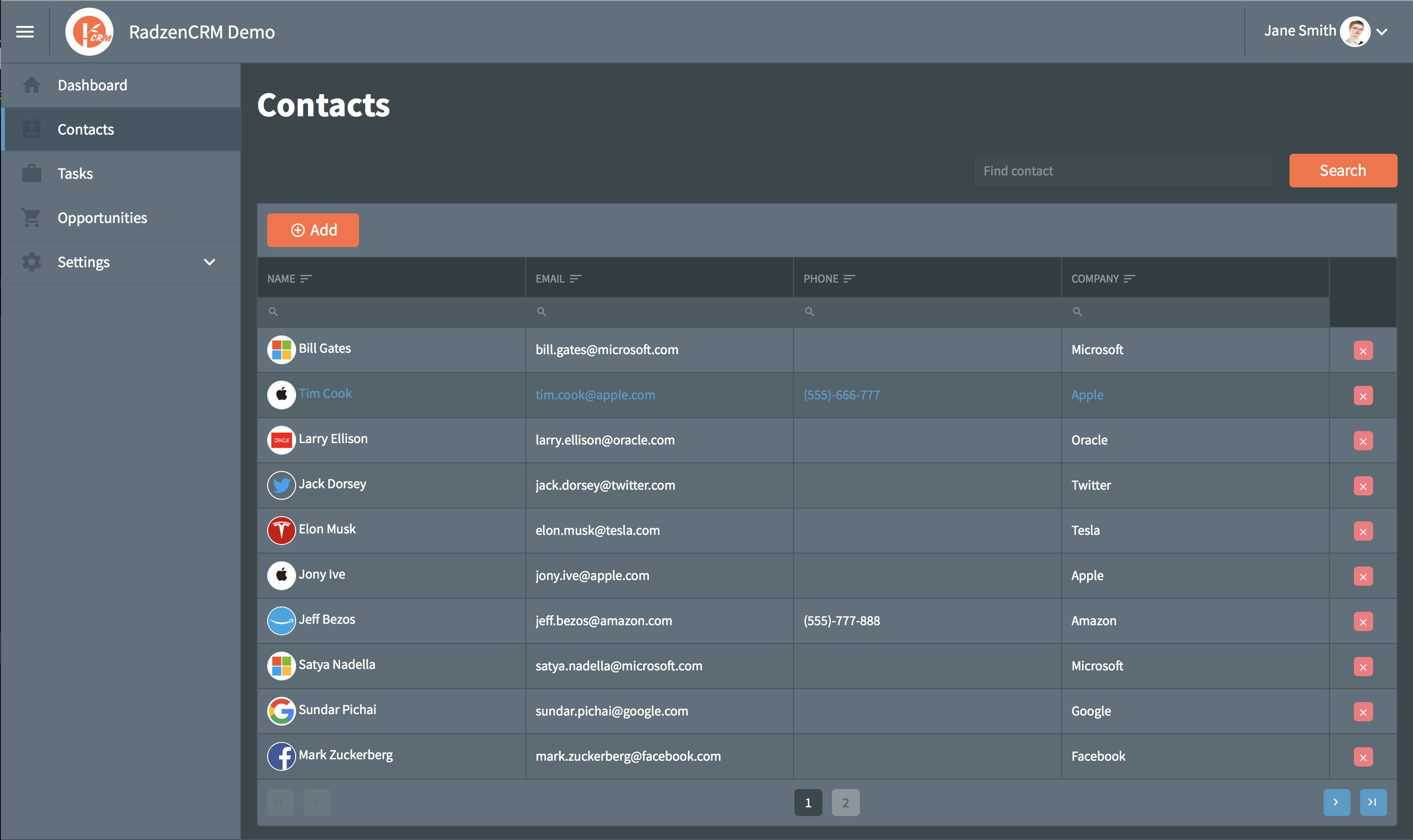The image size is (1413, 840).
Task: Go to pagination page 1
Action: pos(808,802)
